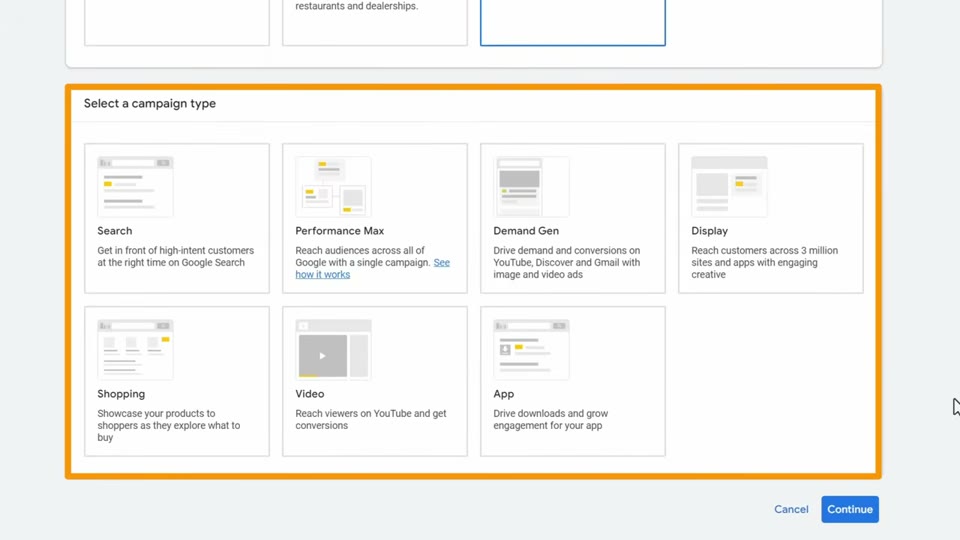The height and width of the screenshot is (540, 960).
Task: Click 'Reach viewers on YouTube' description
Action: tap(371, 419)
